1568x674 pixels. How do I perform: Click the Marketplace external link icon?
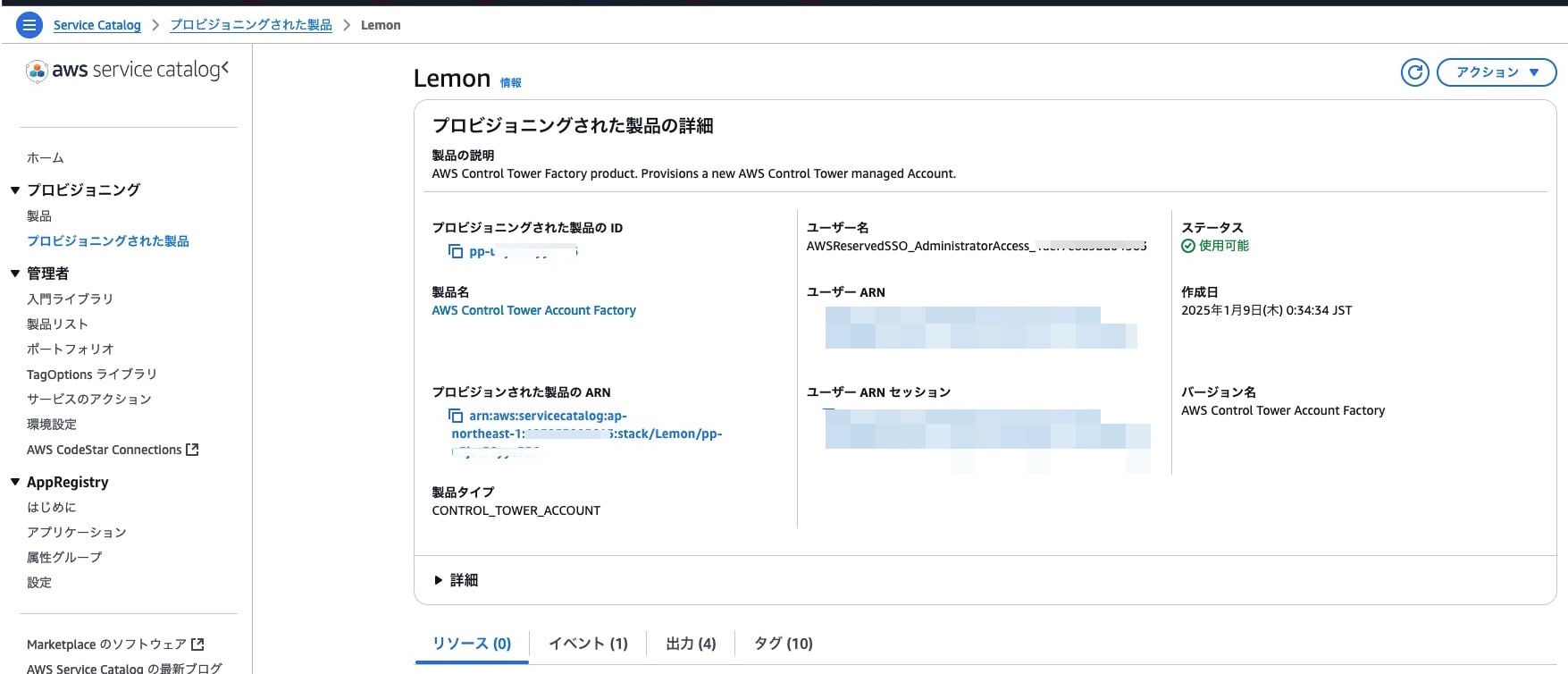click(198, 644)
